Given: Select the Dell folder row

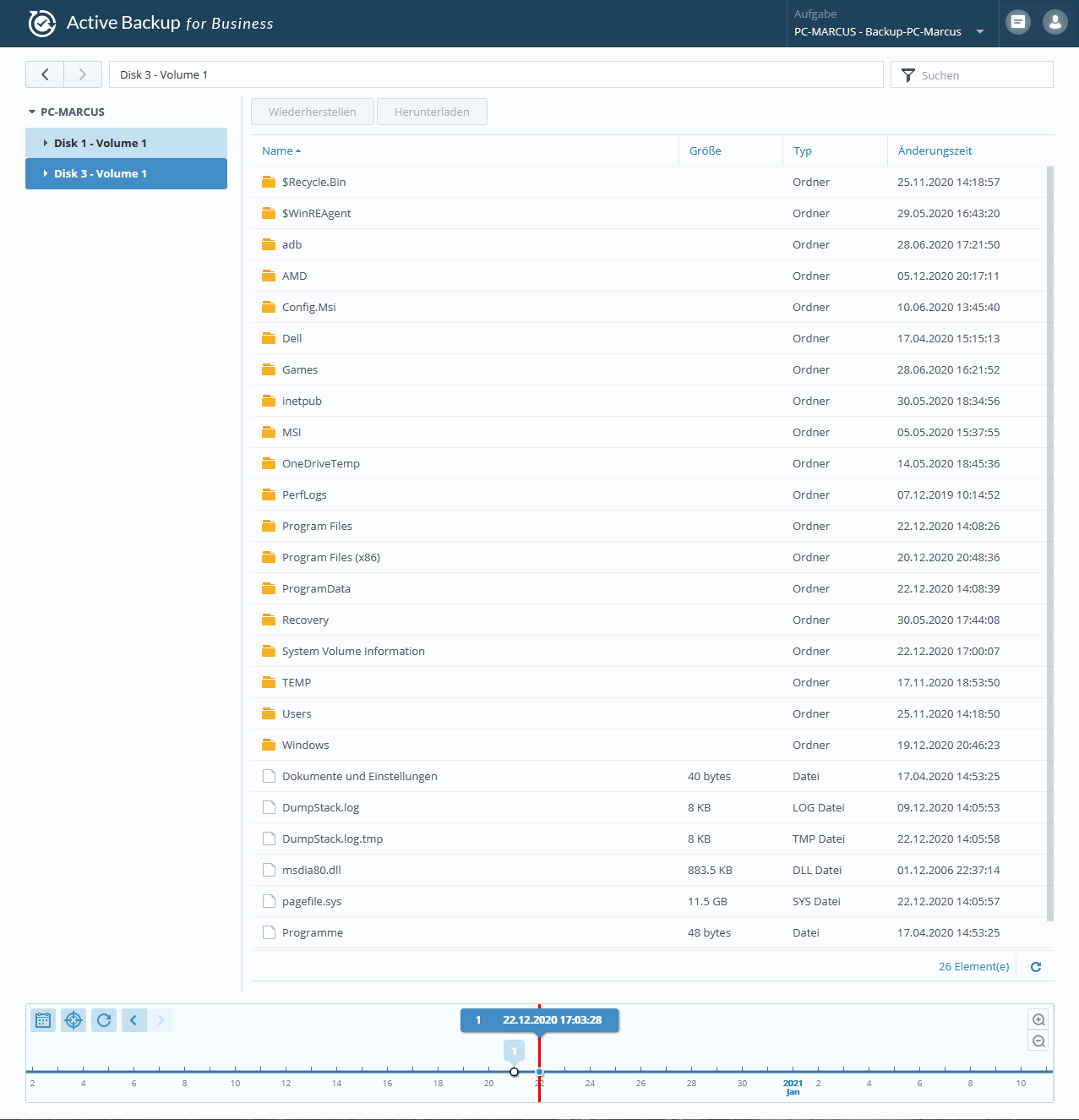Looking at the screenshot, I should pos(648,338).
